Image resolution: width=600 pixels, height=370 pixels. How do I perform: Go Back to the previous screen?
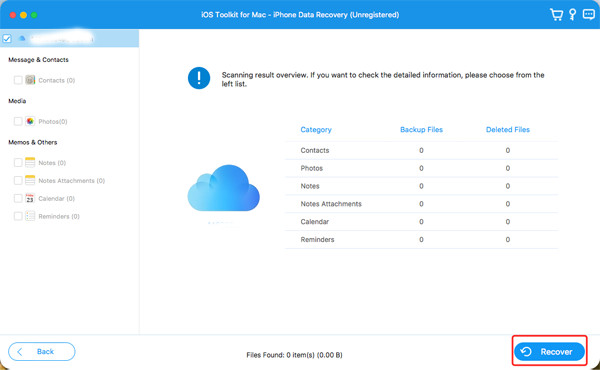click(42, 351)
